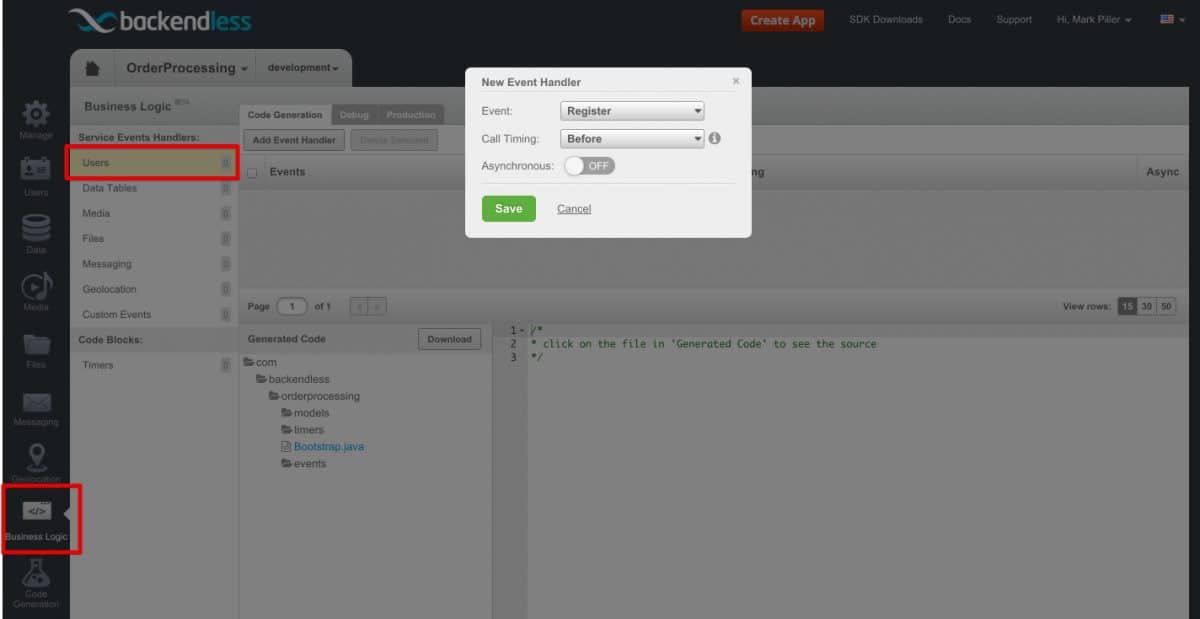Set view rows to 15

click(1127, 306)
